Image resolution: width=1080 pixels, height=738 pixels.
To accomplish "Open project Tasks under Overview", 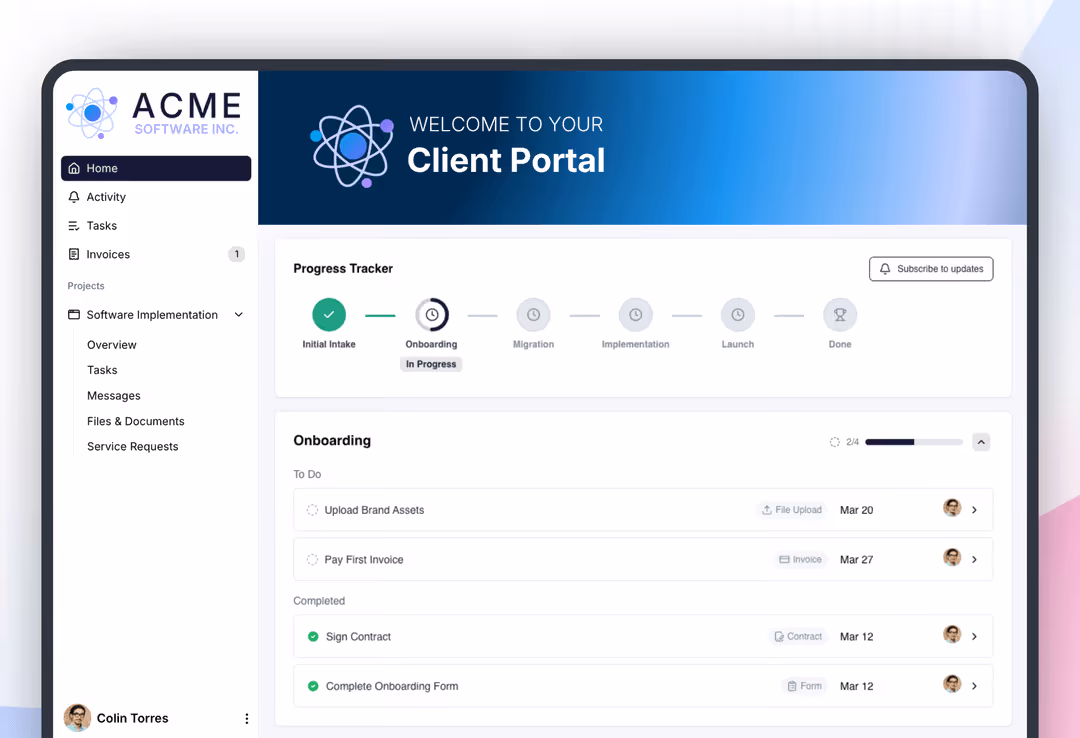I will tap(102, 370).
